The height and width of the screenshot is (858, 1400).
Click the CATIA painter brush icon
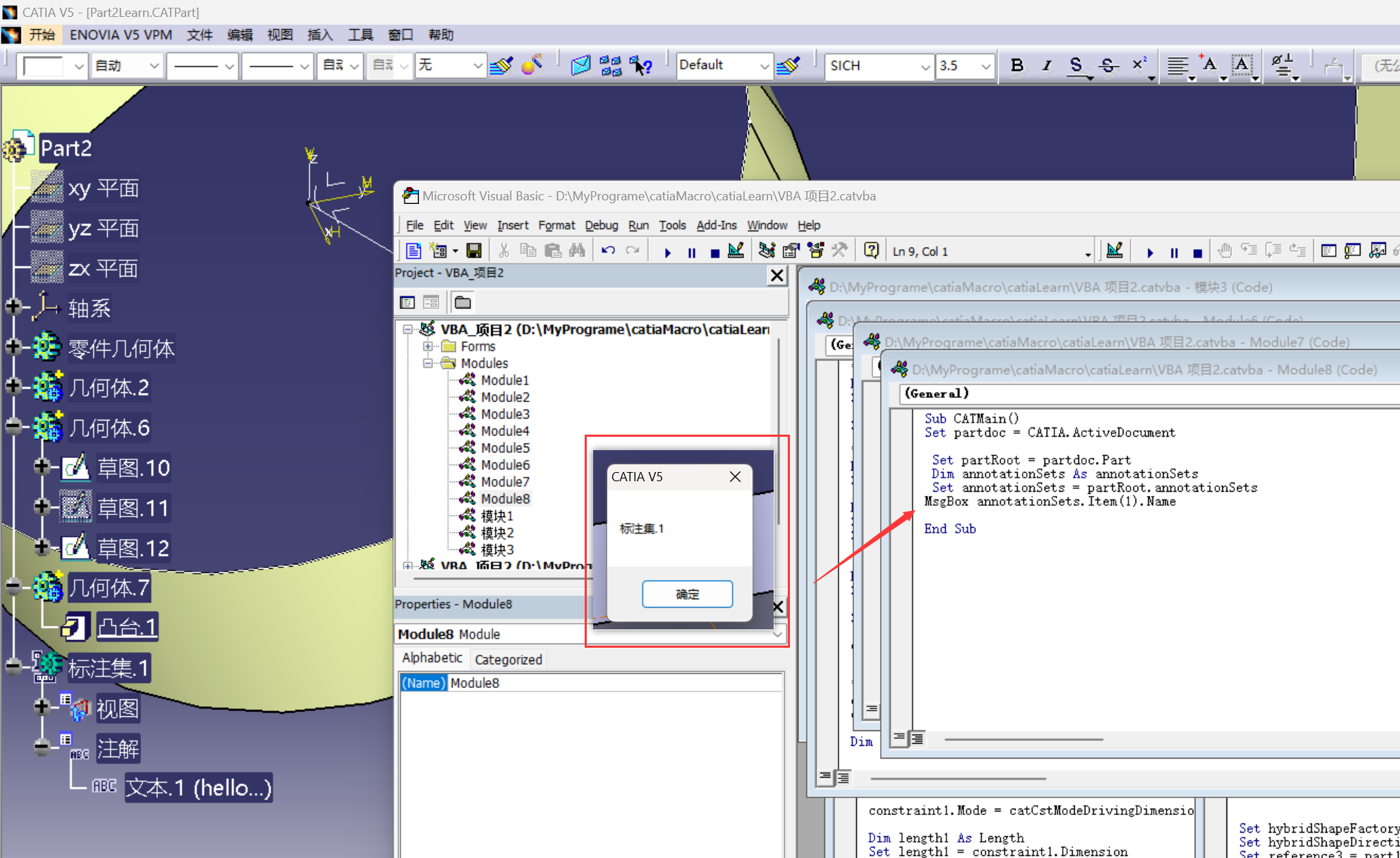pyautogui.click(x=501, y=66)
